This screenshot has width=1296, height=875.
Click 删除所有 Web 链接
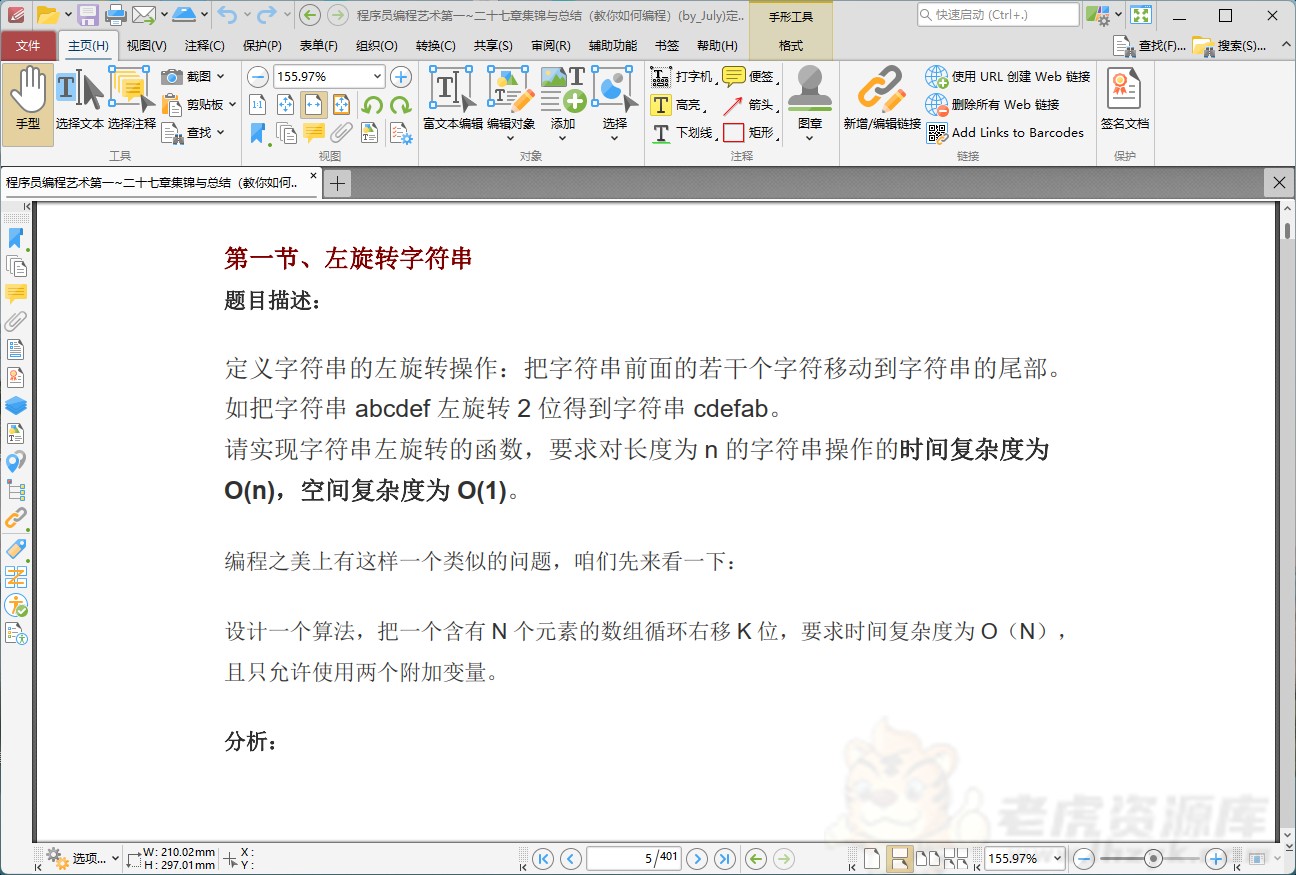click(993, 105)
